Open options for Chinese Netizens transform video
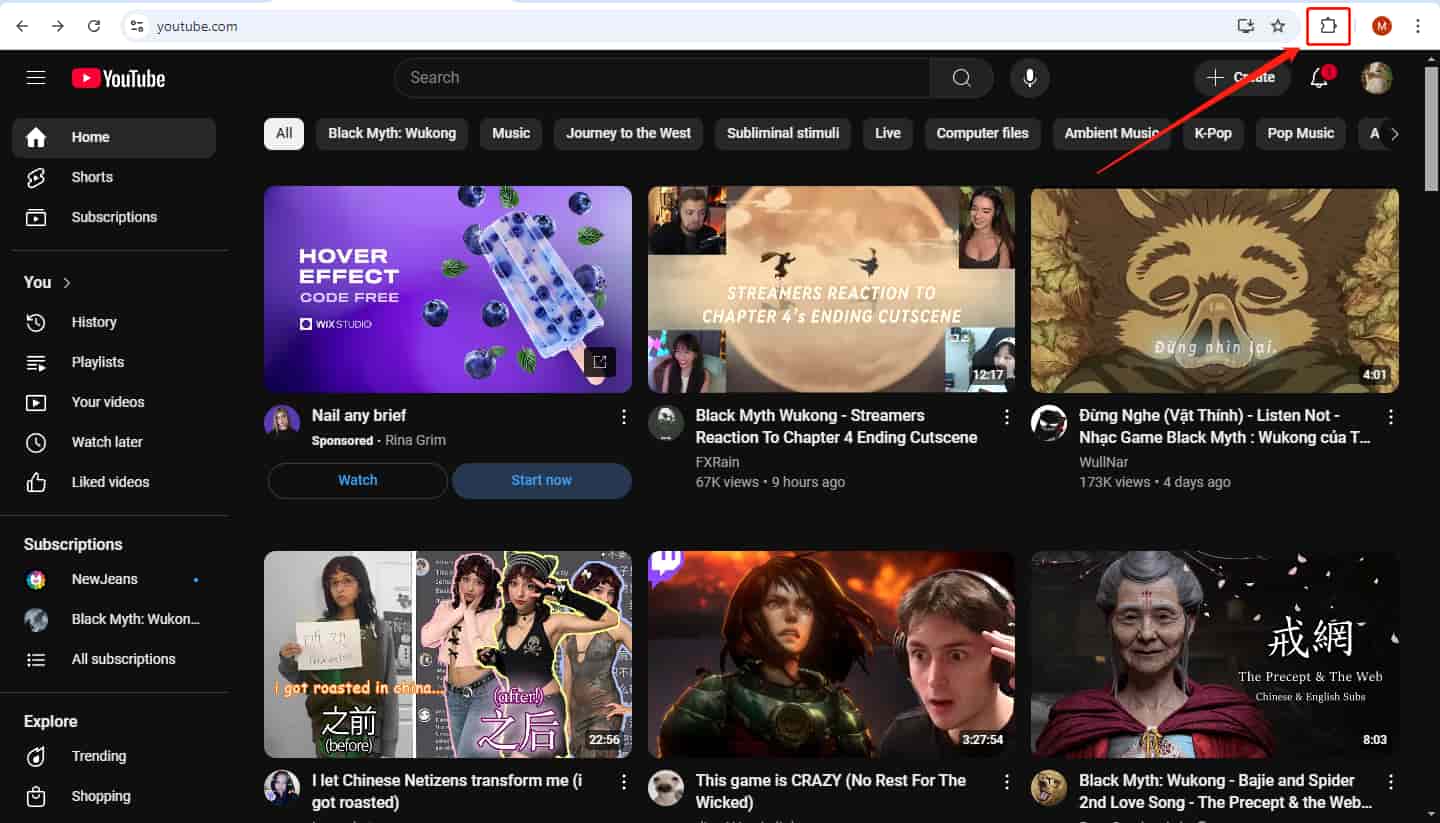The image size is (1440, 823). pyautogui.click(x=624, y=782)
